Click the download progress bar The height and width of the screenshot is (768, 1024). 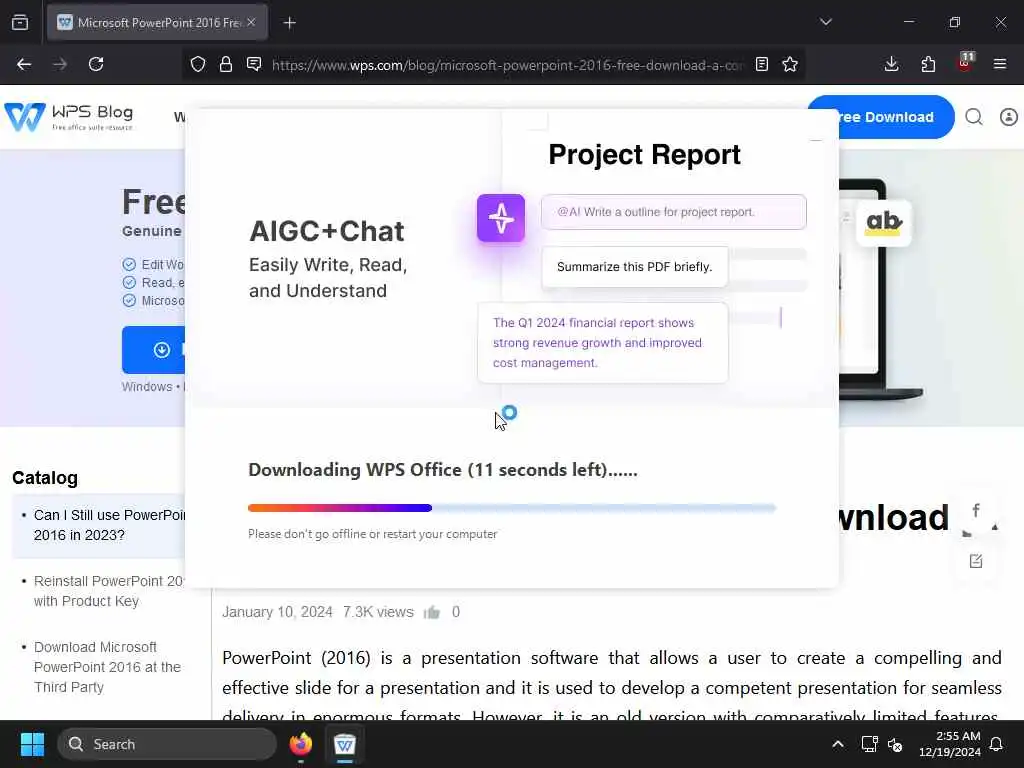click(x=511, y=508)
